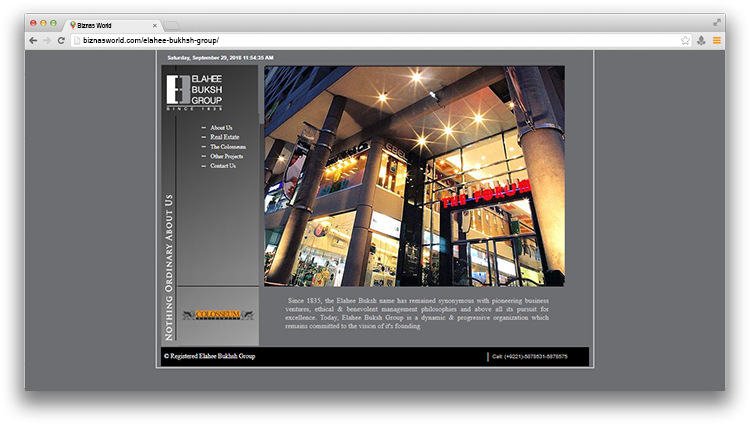Go to the Real Estate link

tap(224, 137)
